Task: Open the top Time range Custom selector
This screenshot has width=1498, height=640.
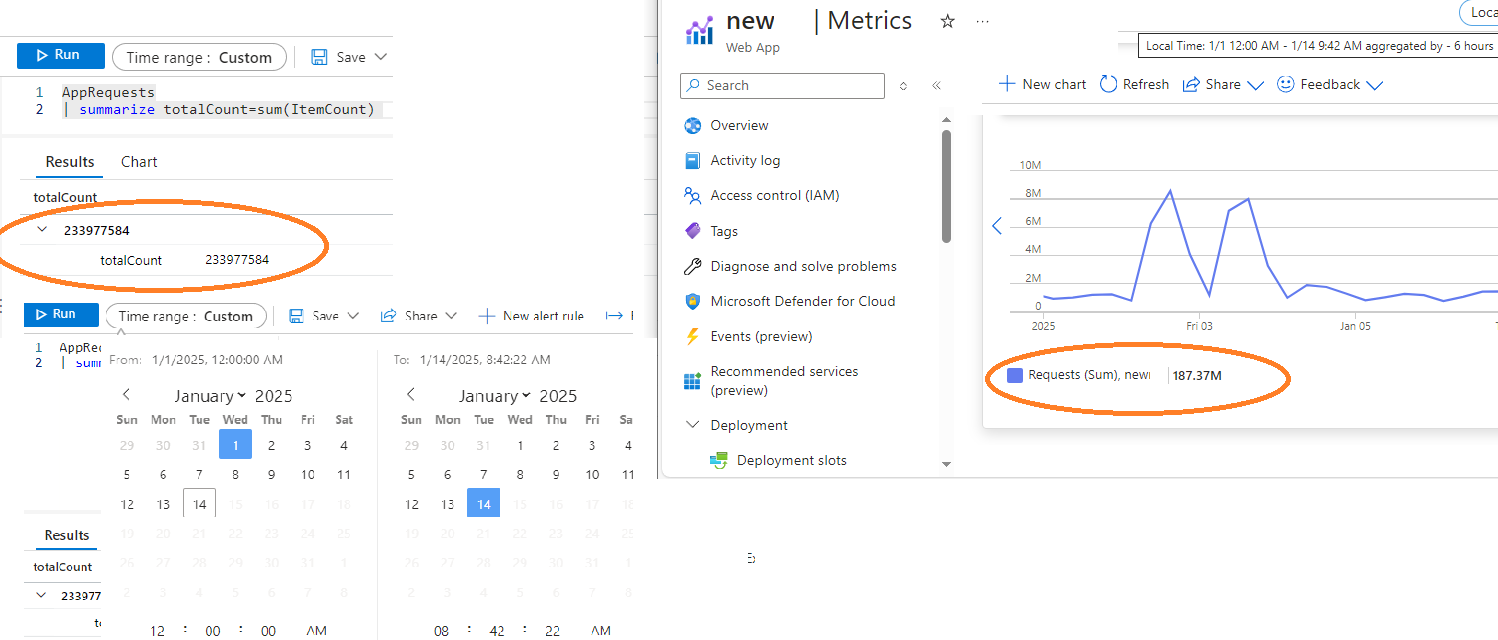Action: 199,57
